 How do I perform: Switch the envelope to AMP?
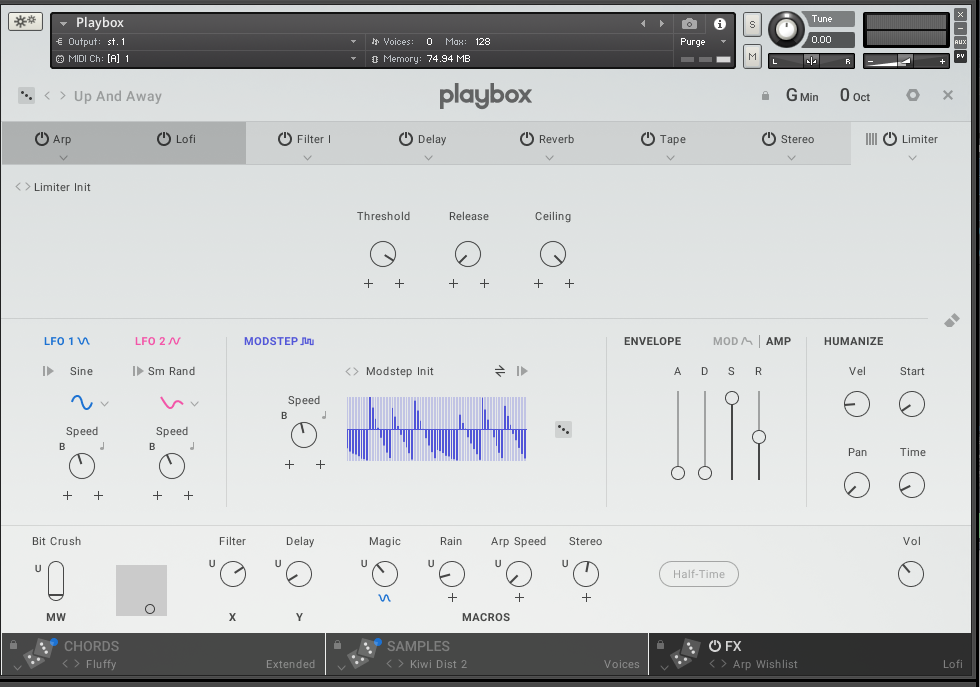click(x=778, y=341)
